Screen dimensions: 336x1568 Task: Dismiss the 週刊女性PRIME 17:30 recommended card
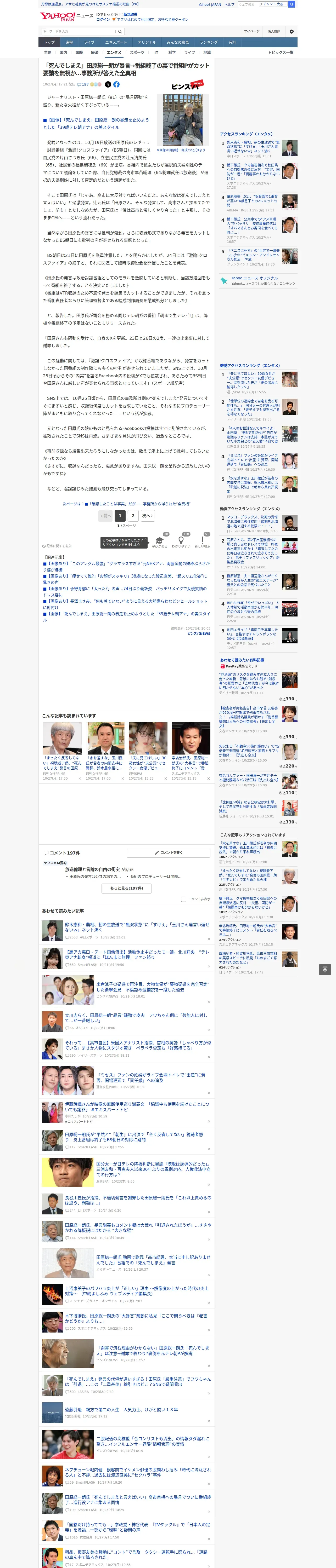point(80,779)
